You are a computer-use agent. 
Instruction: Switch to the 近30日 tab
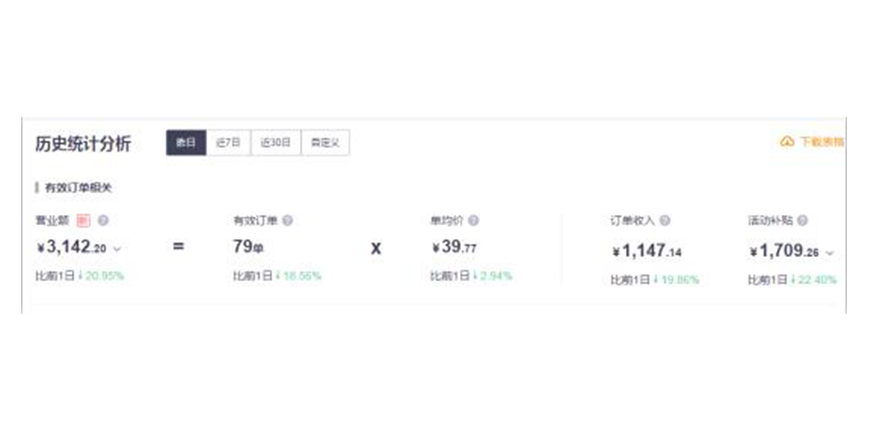pyautogui.click(x=276, y=143)
